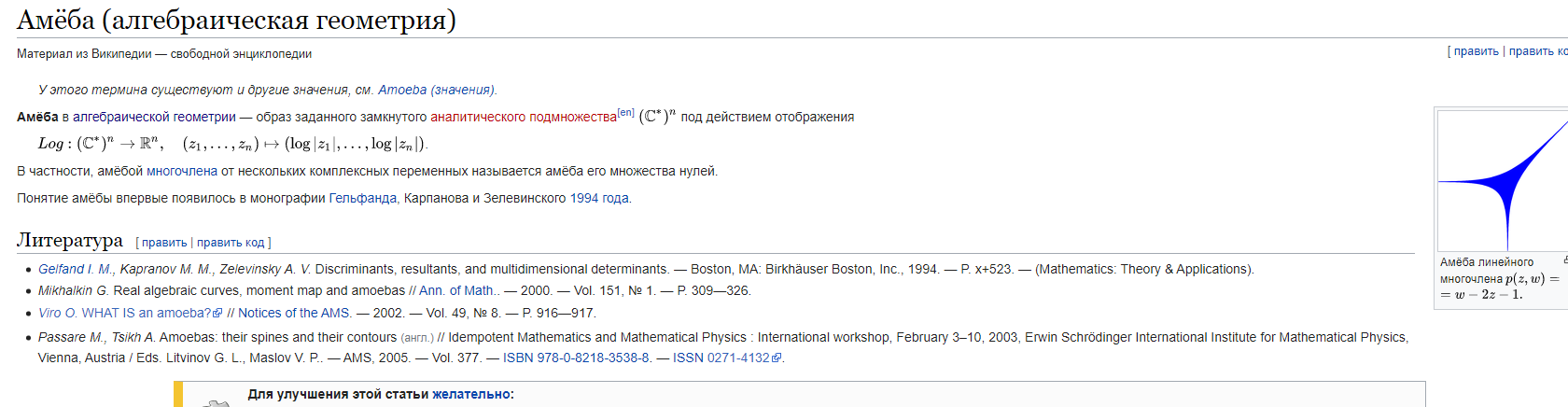Click the 1994 года link

(599, 198)
